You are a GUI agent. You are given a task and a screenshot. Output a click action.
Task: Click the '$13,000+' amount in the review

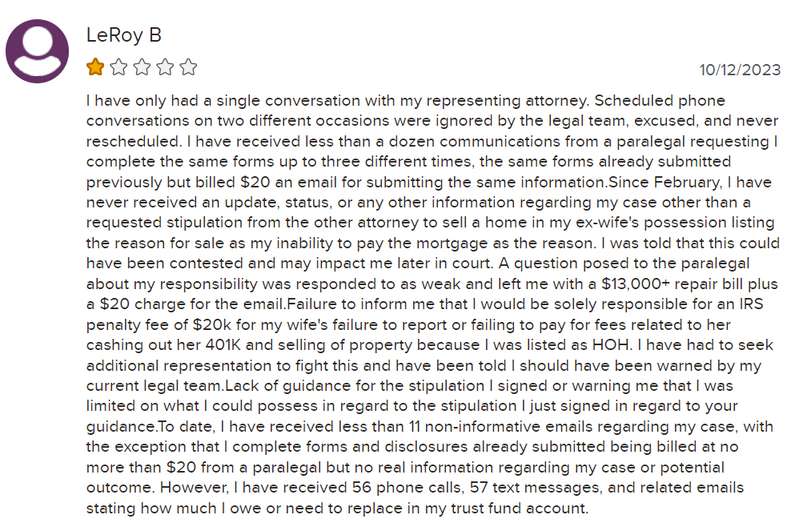(x=636, y=284)
